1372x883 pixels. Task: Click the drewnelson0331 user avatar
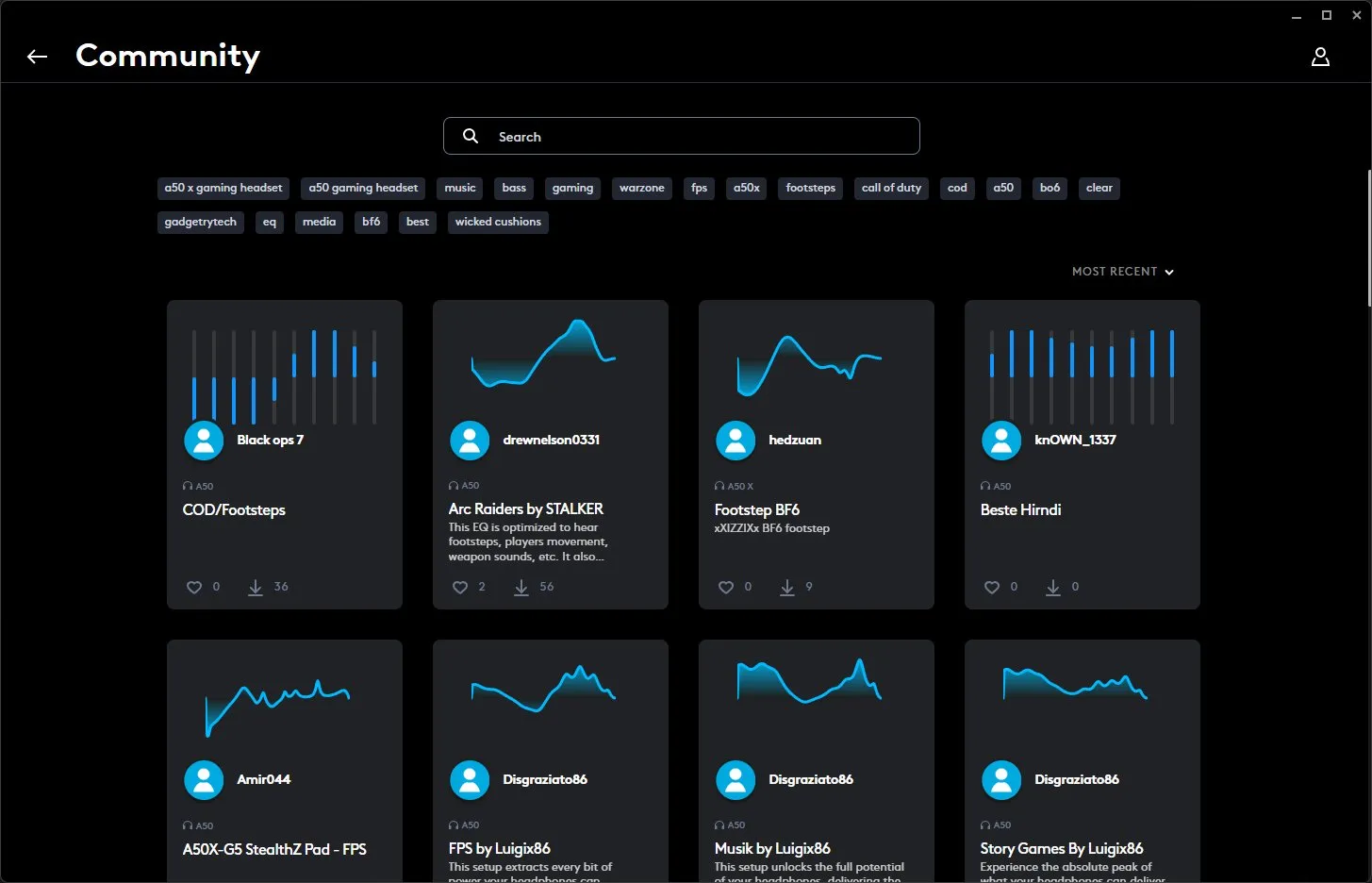470,440
